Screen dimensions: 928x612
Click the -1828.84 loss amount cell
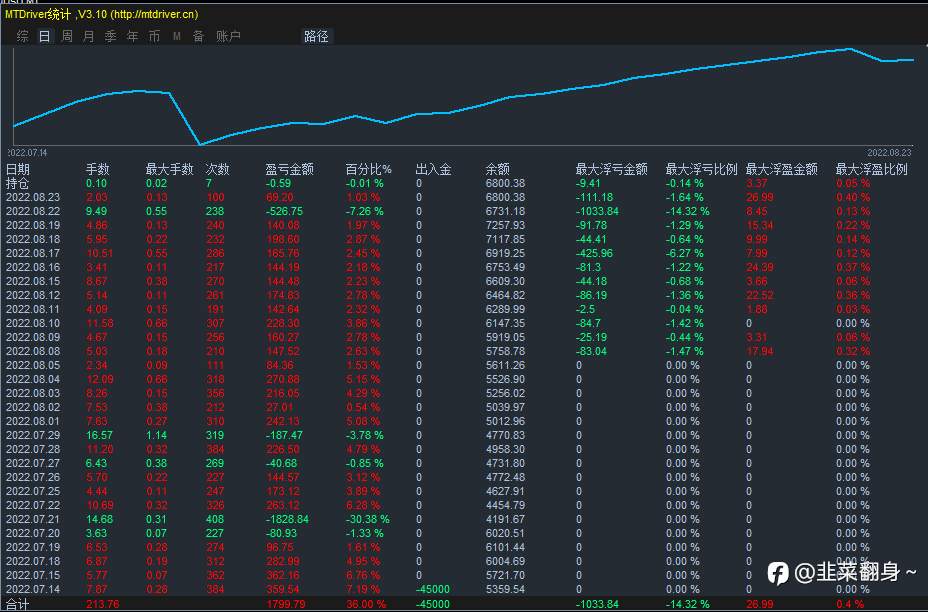click(287, 519)
